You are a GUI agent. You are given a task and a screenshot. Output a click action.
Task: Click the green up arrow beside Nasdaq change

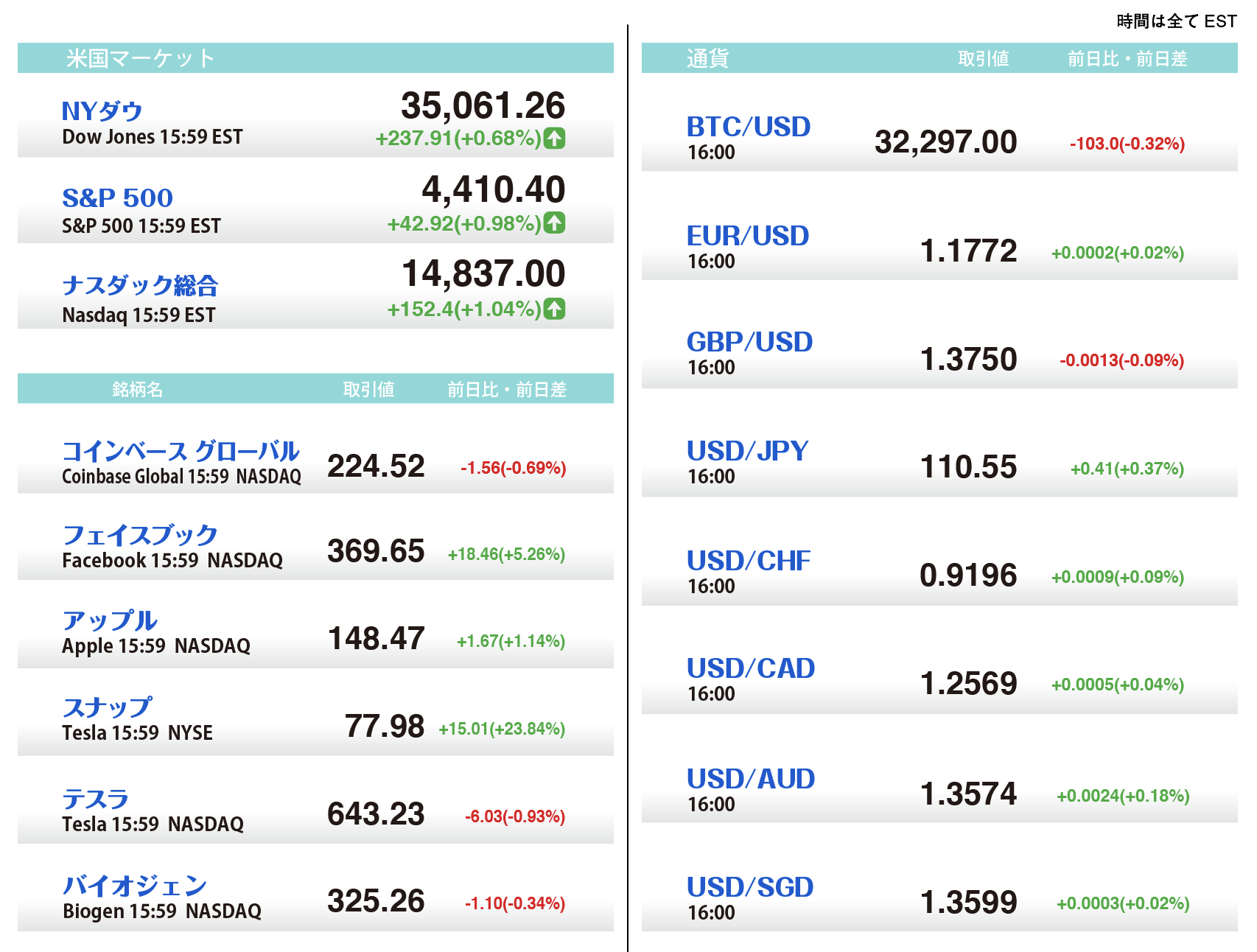(x=554, y=309)
